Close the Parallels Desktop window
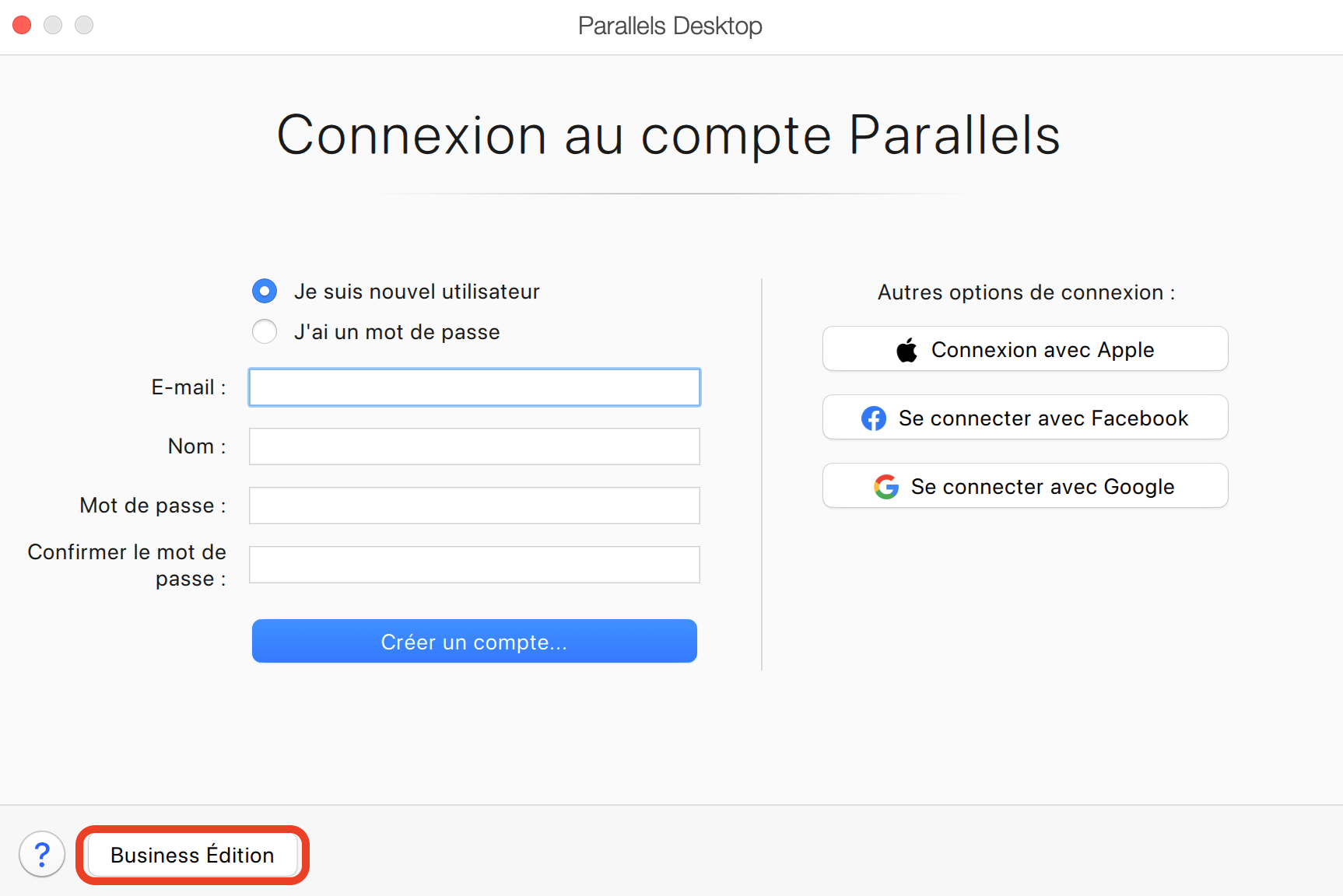Screen dimensions: 1343x896 coord(22,25)
